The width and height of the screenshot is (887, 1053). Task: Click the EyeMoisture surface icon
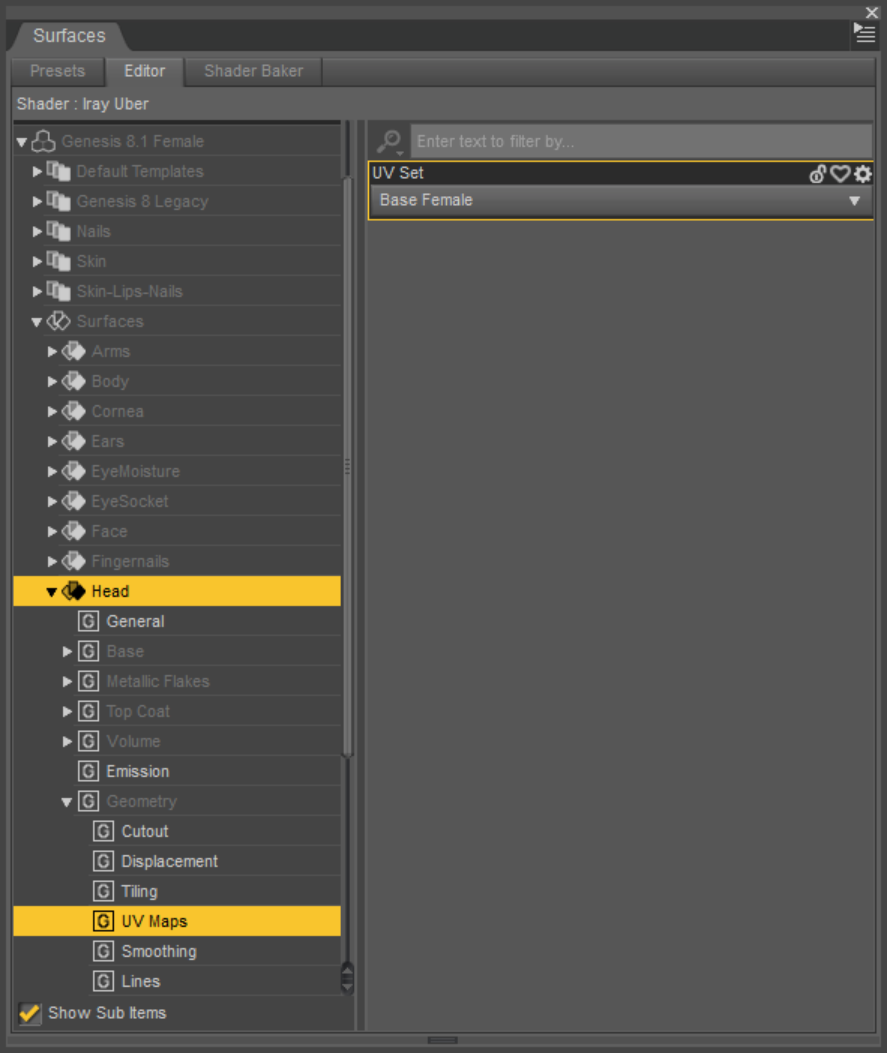(x=74, y=471)
